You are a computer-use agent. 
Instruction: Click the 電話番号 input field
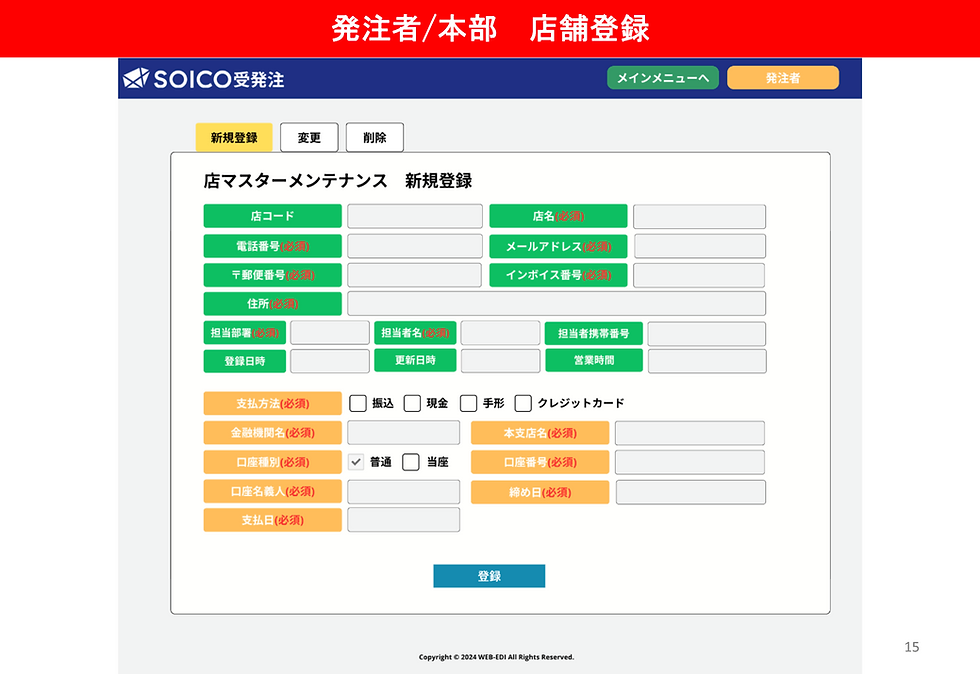click(x=414, y=245)
